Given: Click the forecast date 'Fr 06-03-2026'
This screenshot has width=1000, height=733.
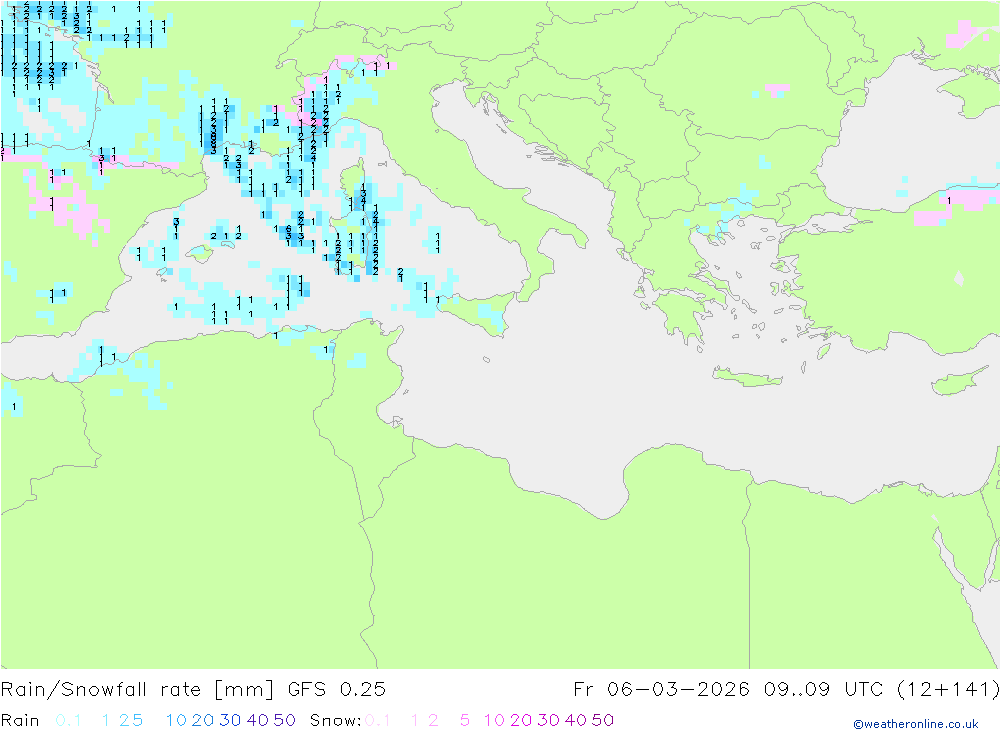Looking at the screenshot, I should click(662, 690).
